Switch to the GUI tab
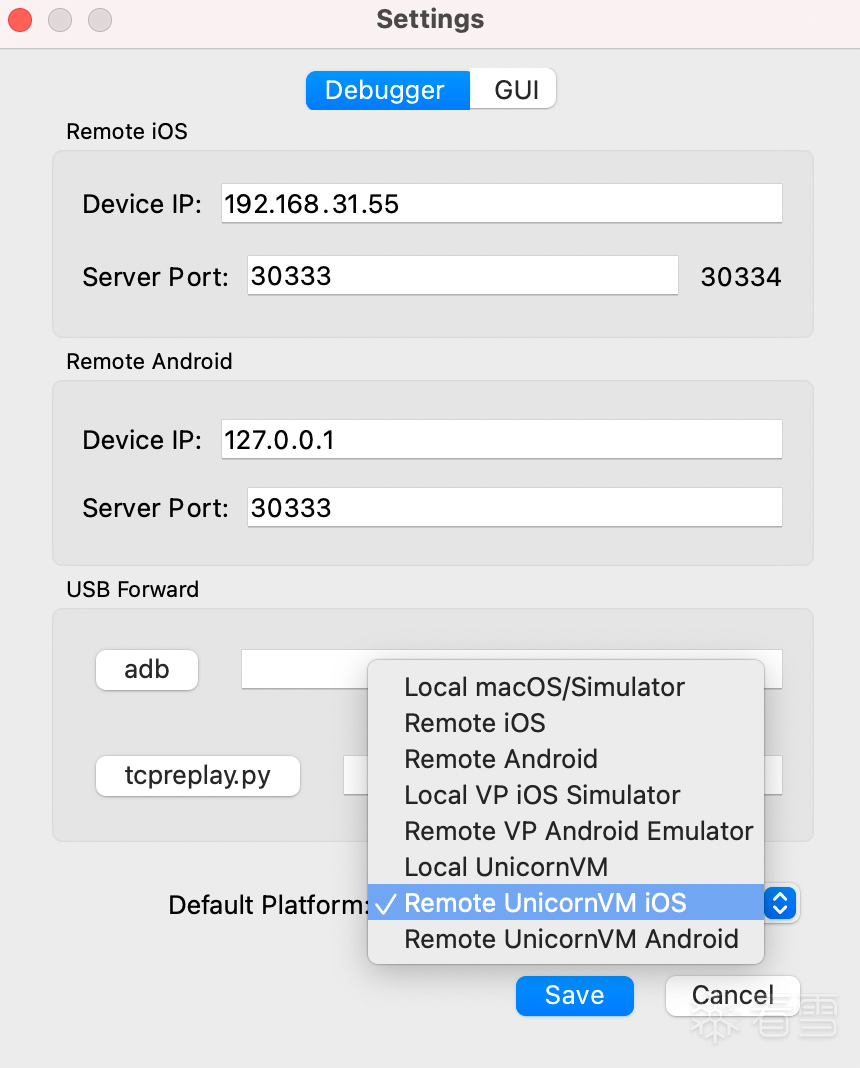860x1068 pixels. (516, 90)
